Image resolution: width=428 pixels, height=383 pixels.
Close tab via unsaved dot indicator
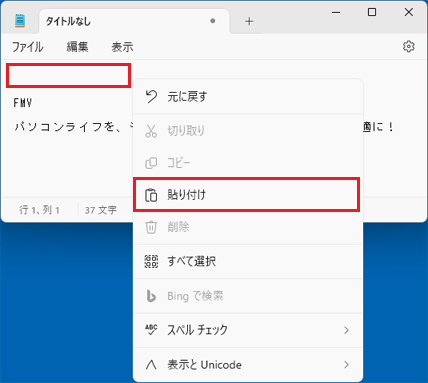coord(213,21)
